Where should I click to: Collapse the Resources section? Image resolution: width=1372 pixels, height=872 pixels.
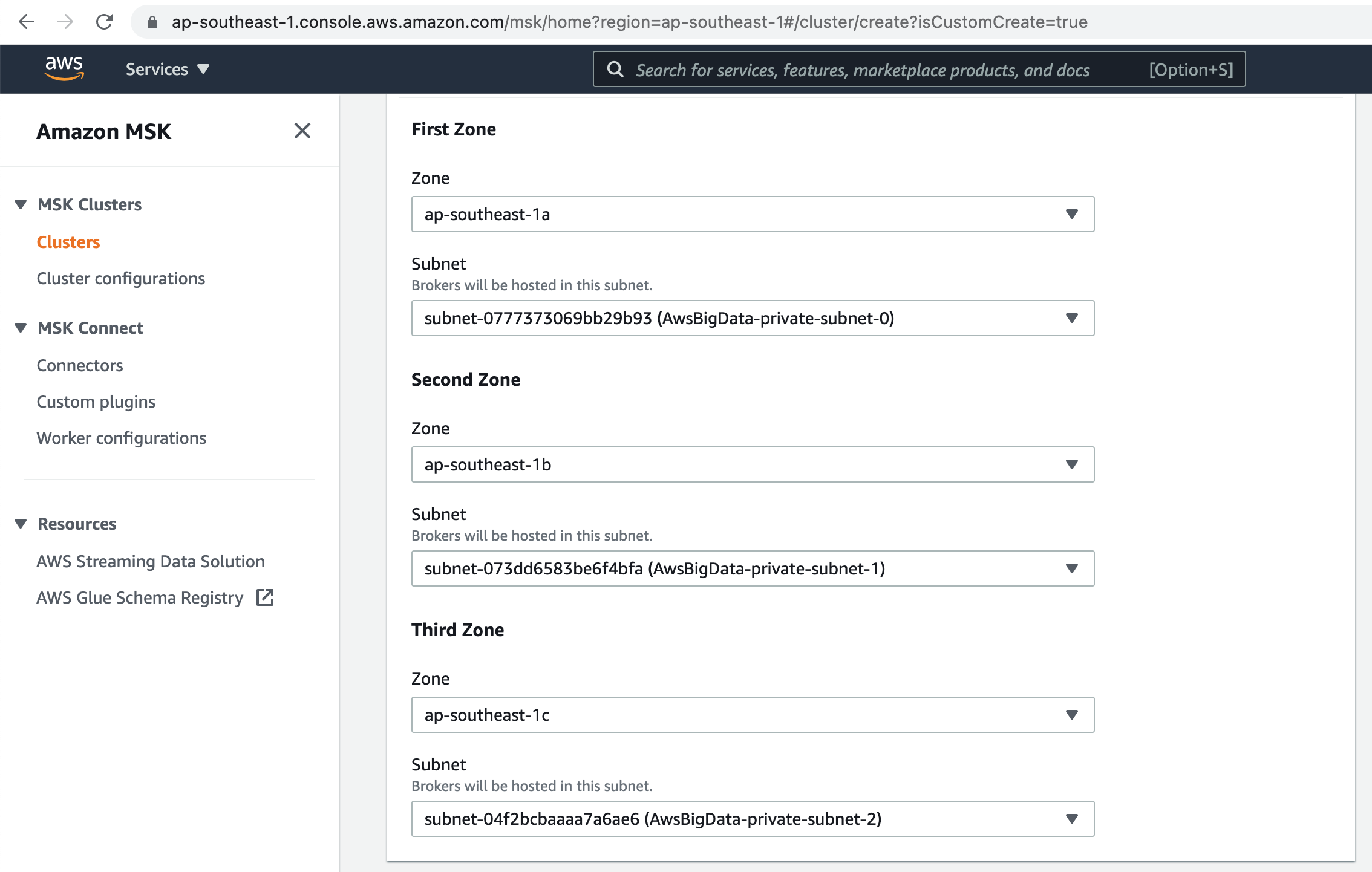(x=21, y=524)
